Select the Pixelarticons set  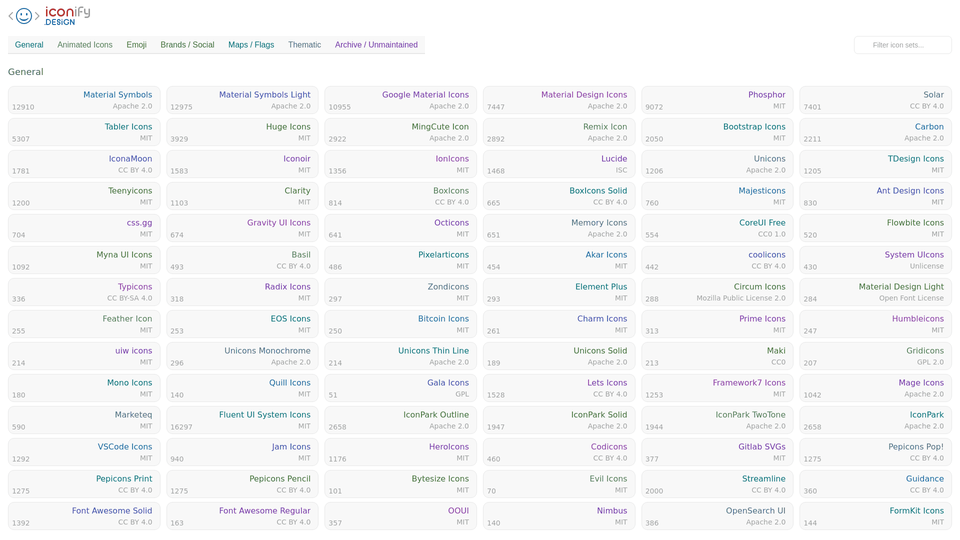click(x=400, y=260)
